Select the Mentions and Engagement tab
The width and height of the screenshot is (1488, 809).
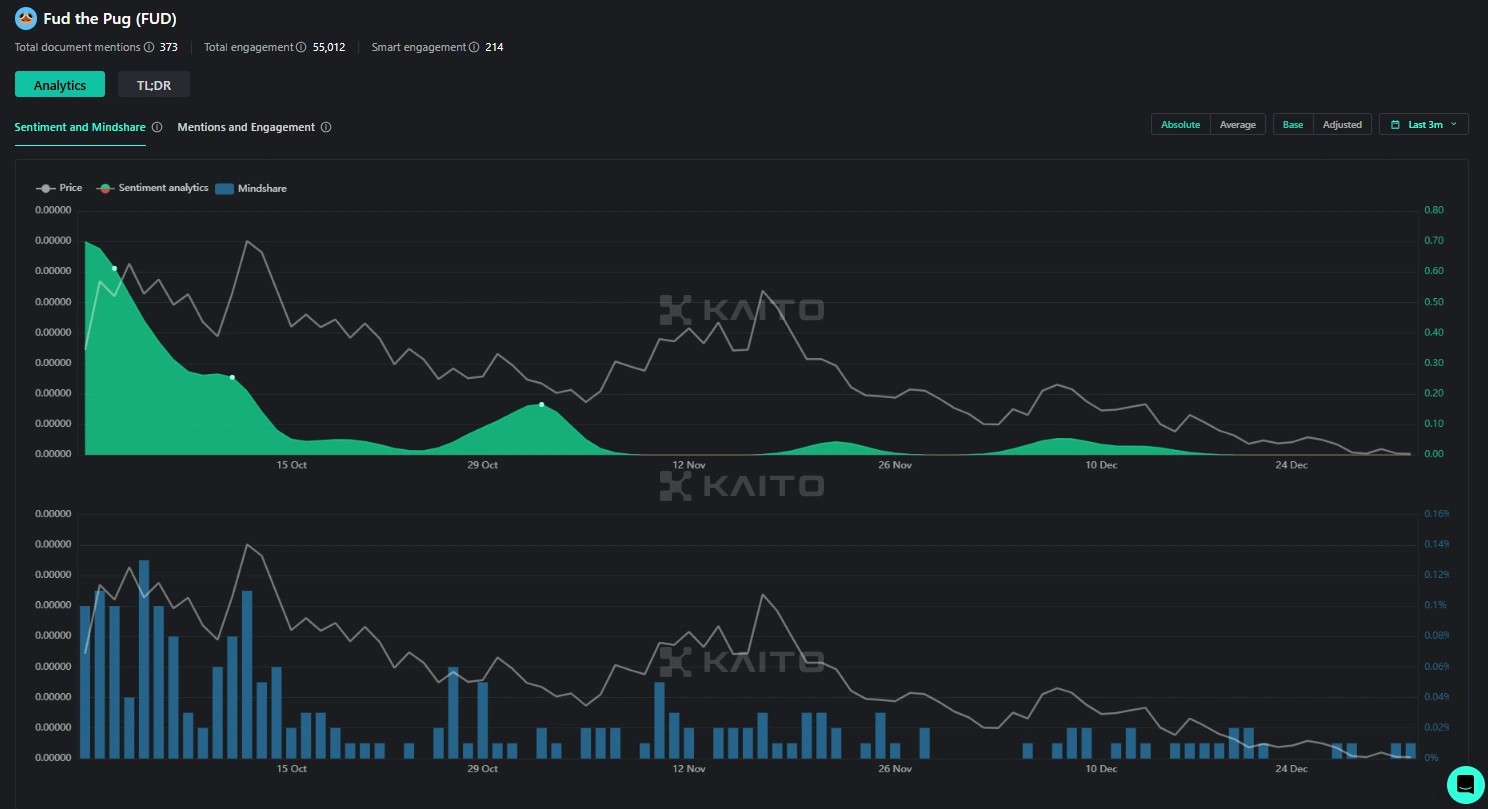pyautogui.click(x=246, y=127)
